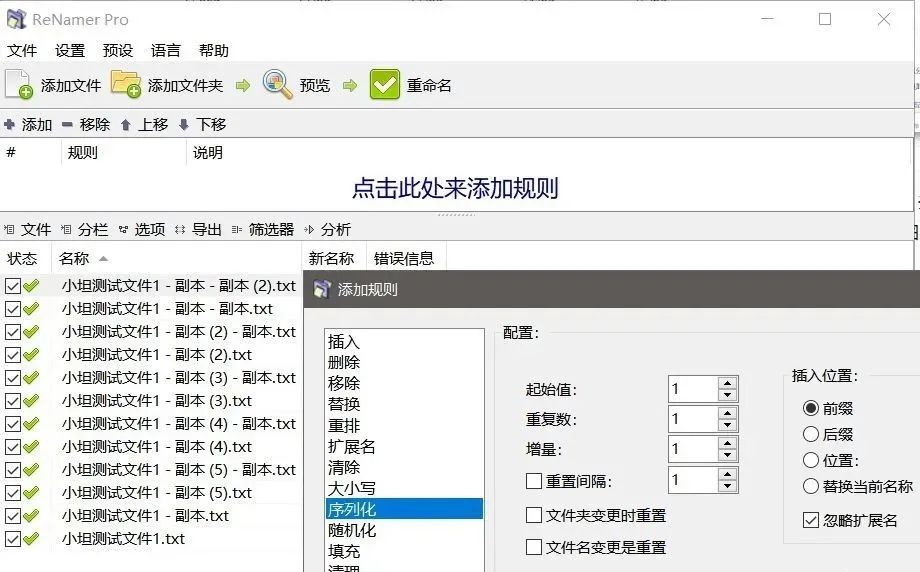
Task: Click the Add Files (添加文件) icon
Action: click(x=19, y=84)
